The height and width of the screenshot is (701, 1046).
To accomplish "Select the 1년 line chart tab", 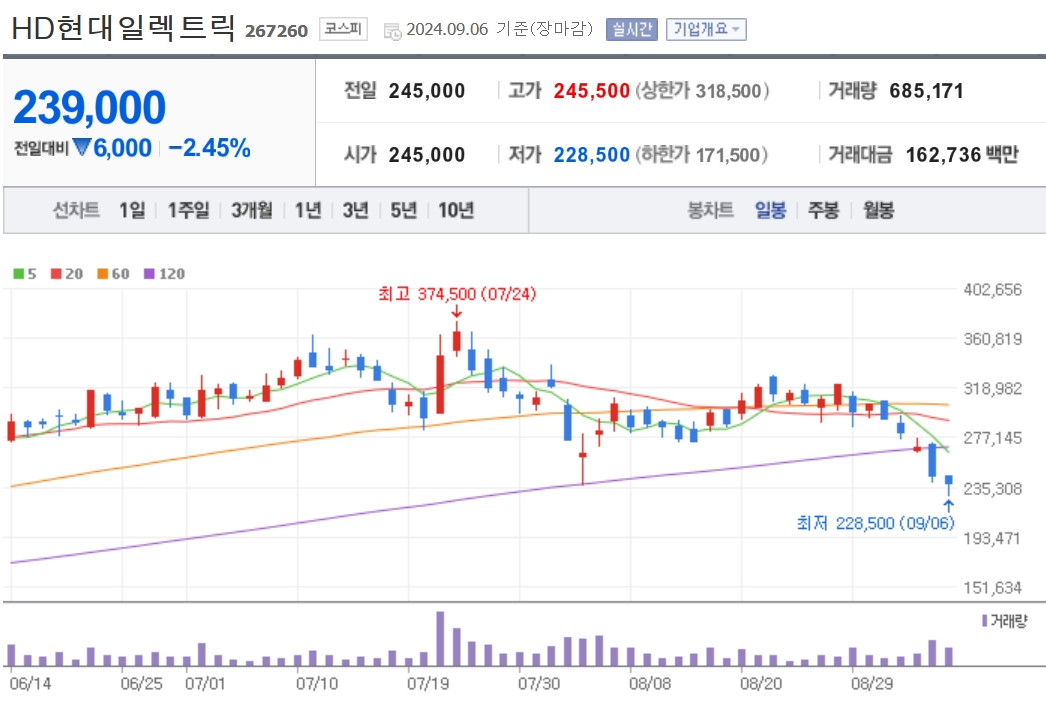I will pos(308,211).
